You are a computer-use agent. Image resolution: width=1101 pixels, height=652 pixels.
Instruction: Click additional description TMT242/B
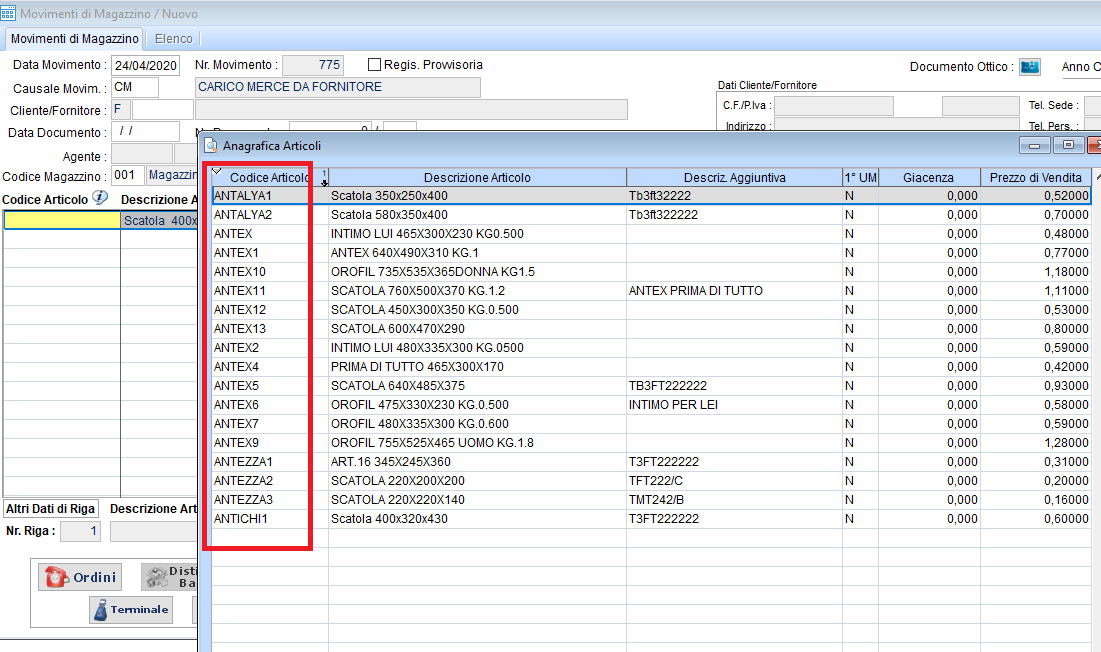click(x=656, y=499)
